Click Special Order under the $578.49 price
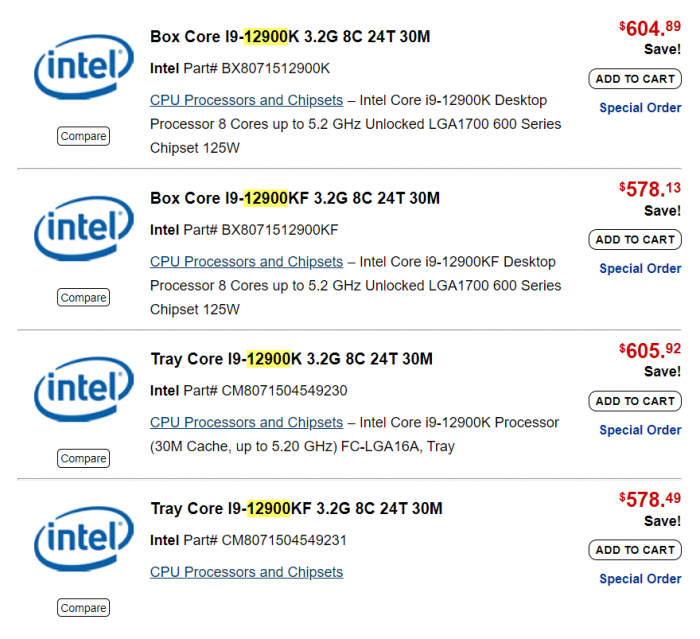This screenshot has width=700, height=639. click(640, 579)
